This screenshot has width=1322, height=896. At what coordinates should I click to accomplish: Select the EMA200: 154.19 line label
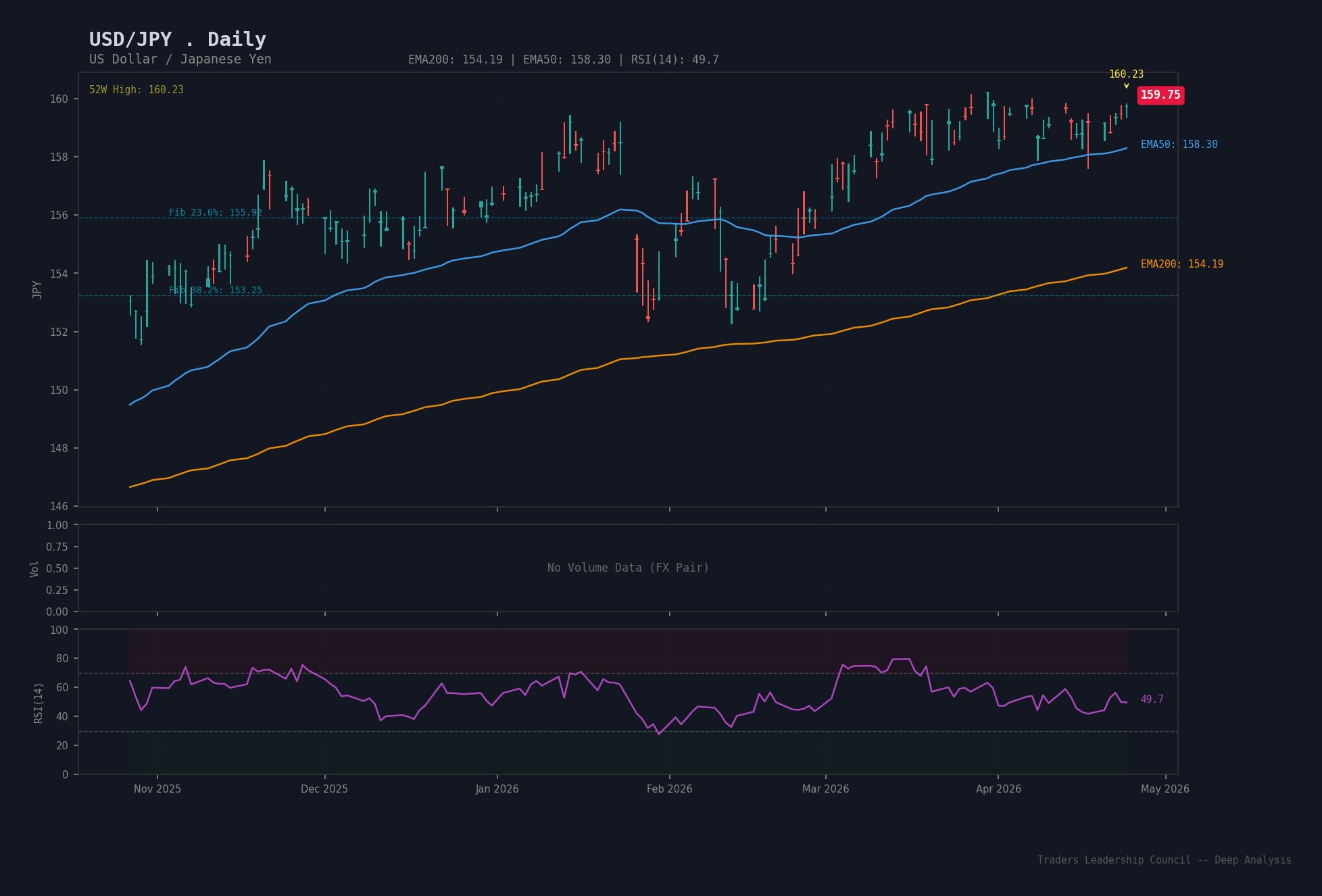[1181, 264]
